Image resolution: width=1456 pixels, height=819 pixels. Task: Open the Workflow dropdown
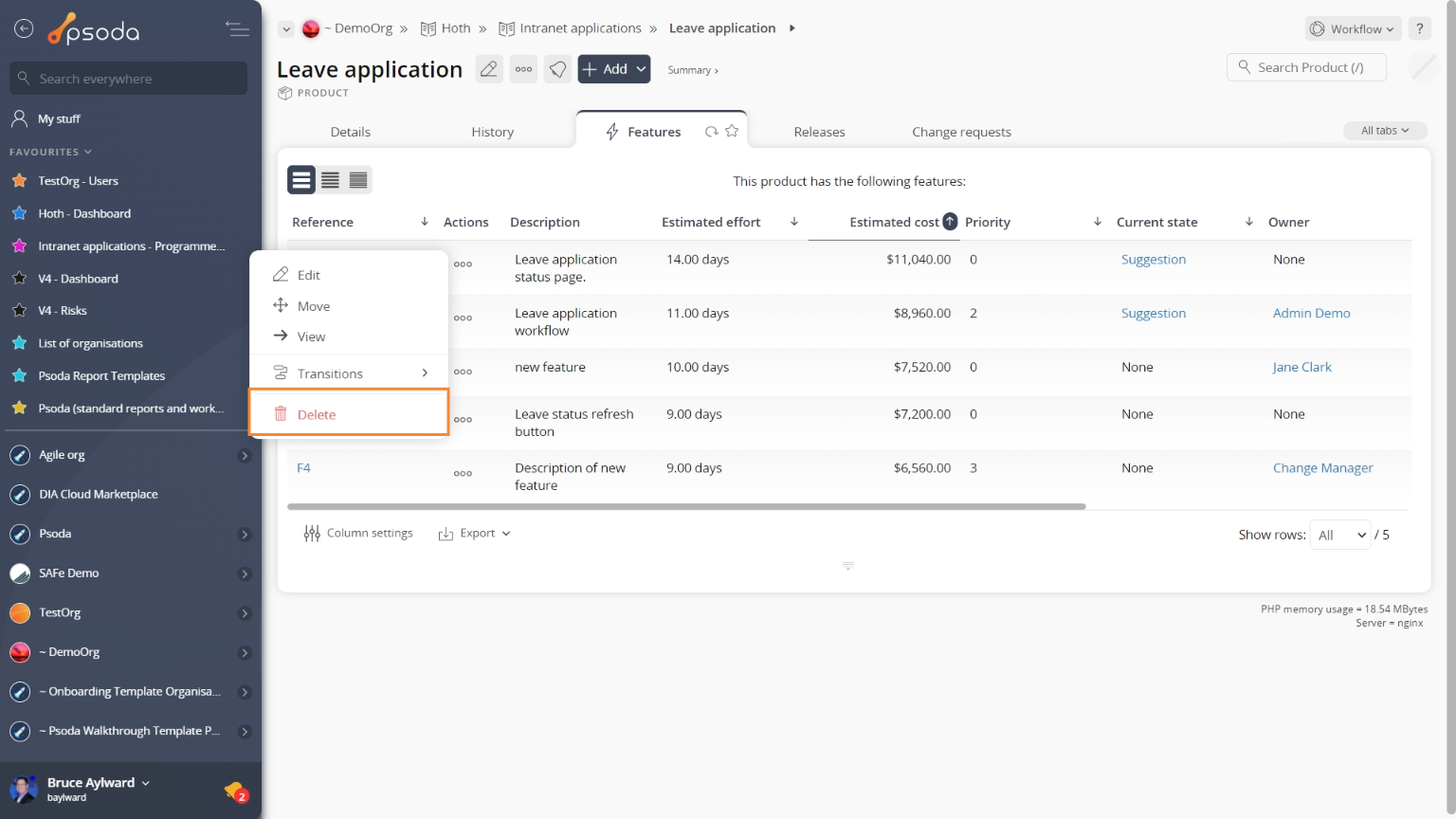[1354, 29]
